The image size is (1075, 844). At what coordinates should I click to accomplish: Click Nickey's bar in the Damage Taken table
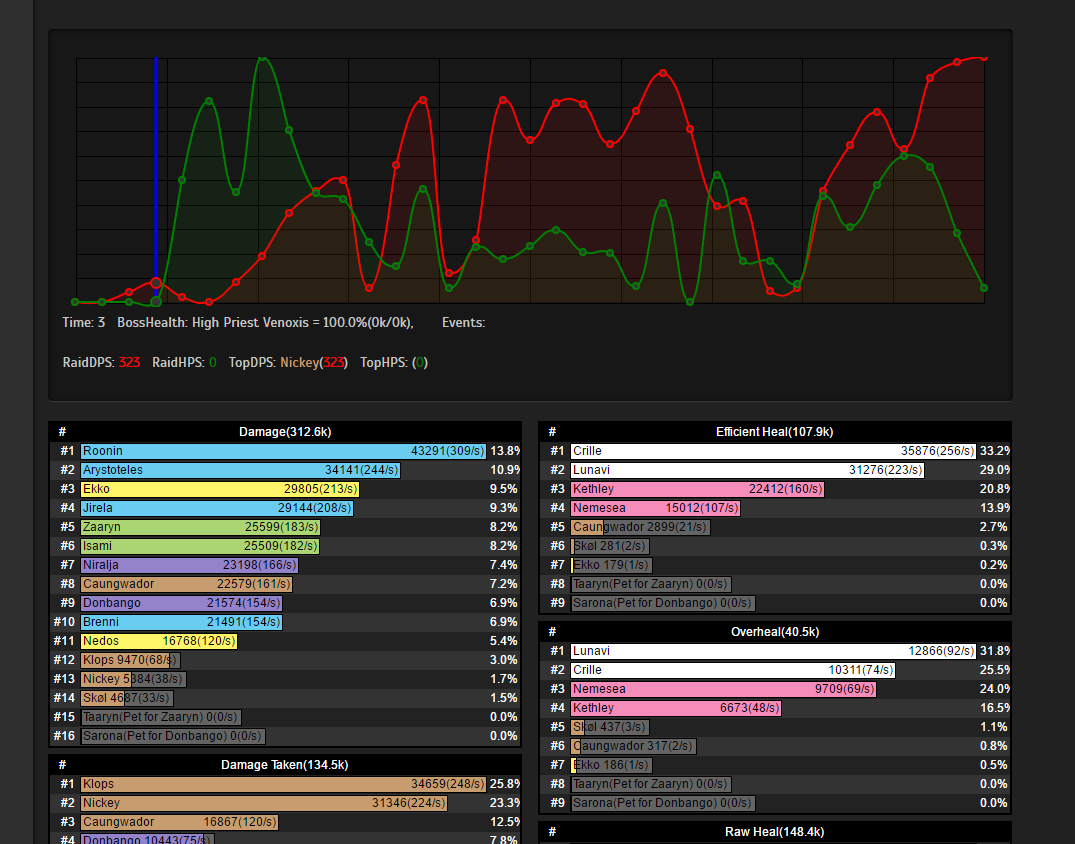(264, 804)
